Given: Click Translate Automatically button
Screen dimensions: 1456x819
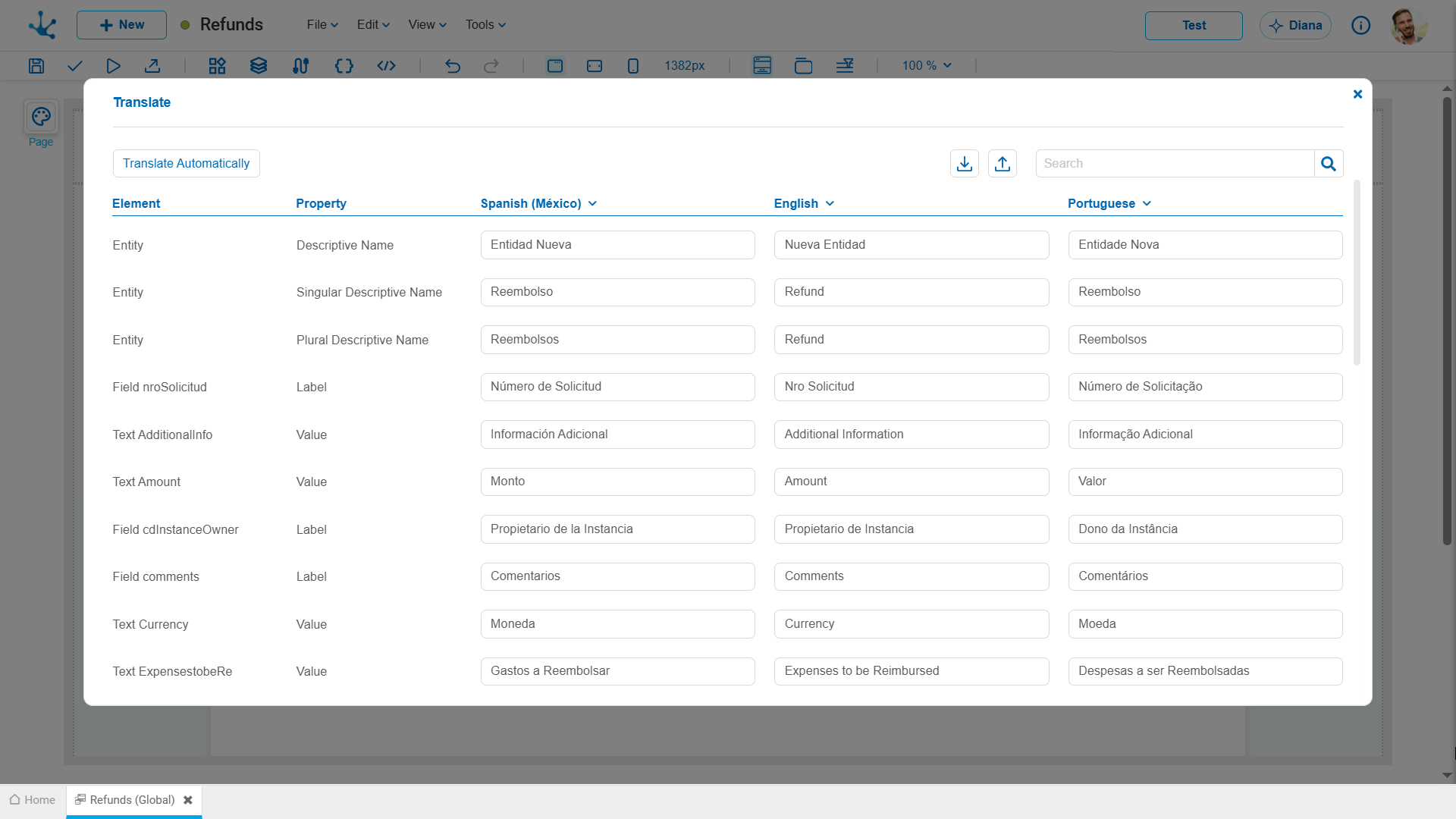Looking at the screenshot, I should click(x=187, y=164).
